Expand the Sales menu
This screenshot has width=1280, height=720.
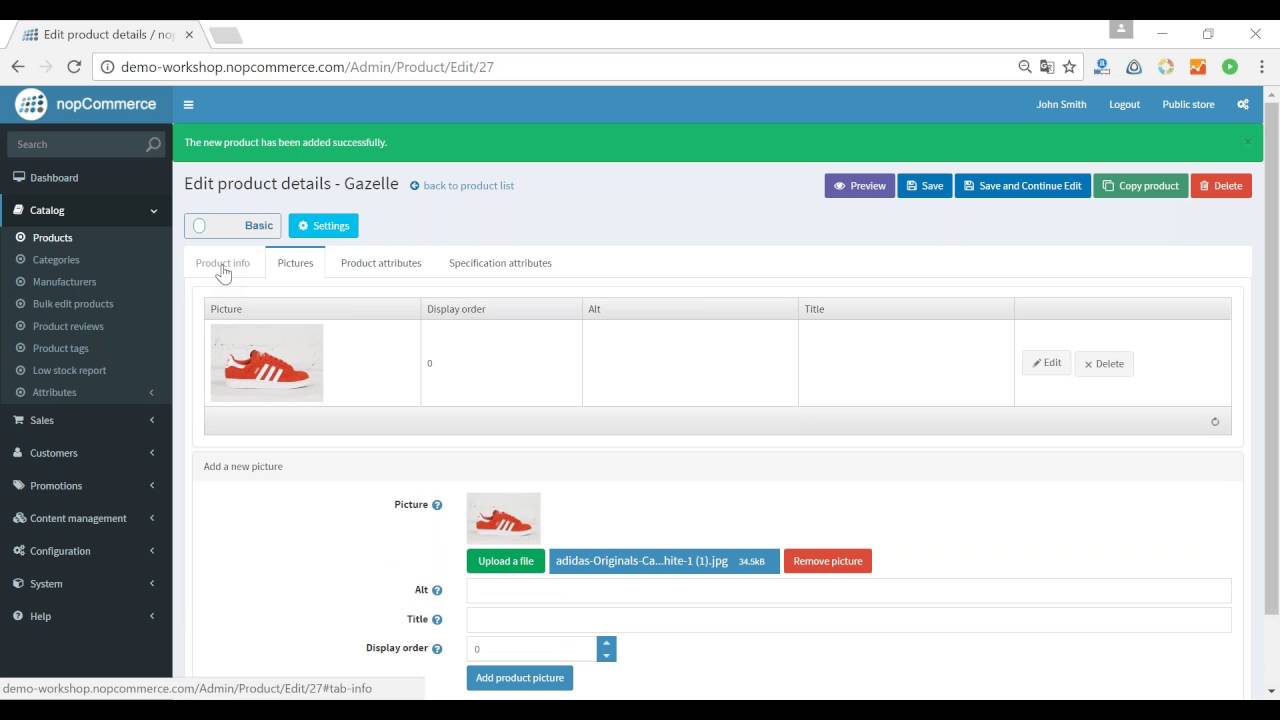(x=86, y=420)
